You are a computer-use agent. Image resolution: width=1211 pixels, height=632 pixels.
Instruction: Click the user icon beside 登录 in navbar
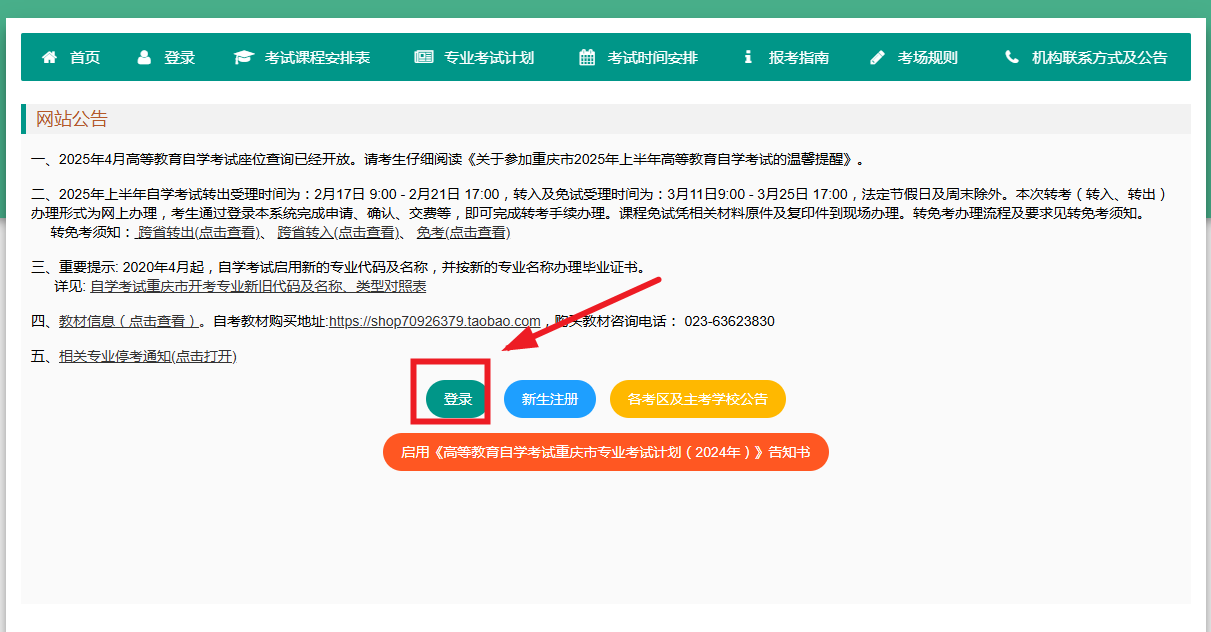pos(144,58)
